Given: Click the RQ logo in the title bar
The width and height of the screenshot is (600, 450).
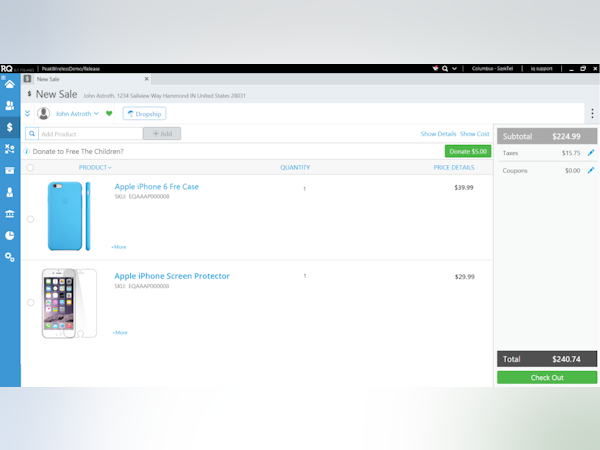Looking at the screenshot, I should coord(7,68).
